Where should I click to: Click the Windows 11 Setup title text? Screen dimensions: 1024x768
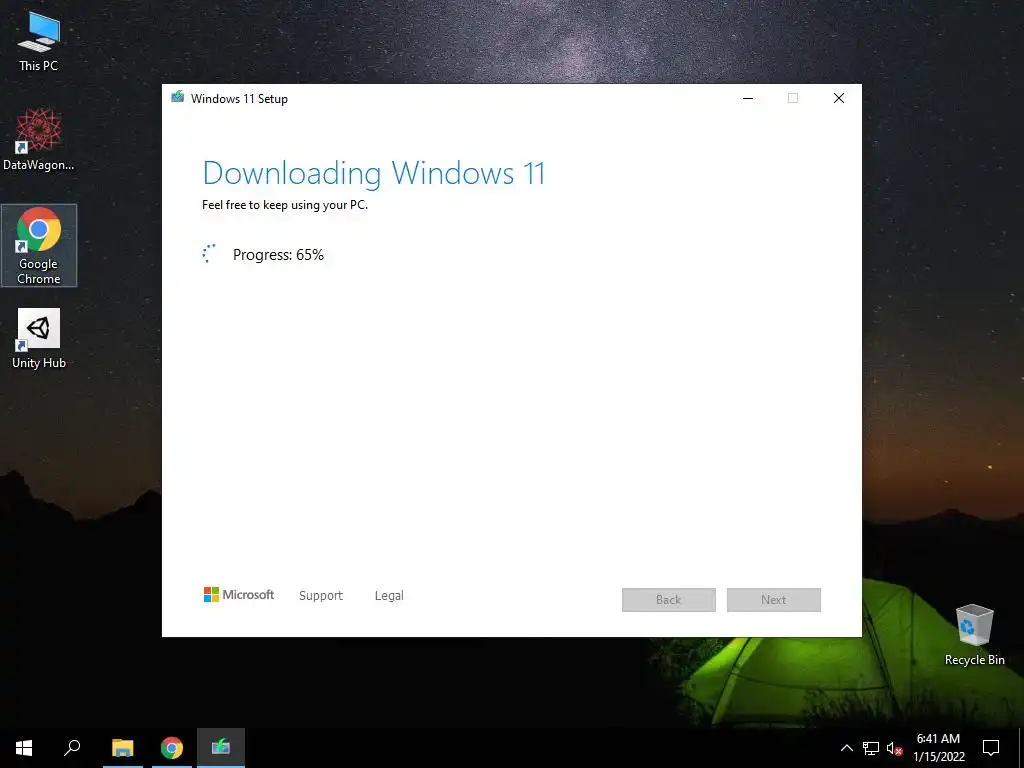[239, 99]
